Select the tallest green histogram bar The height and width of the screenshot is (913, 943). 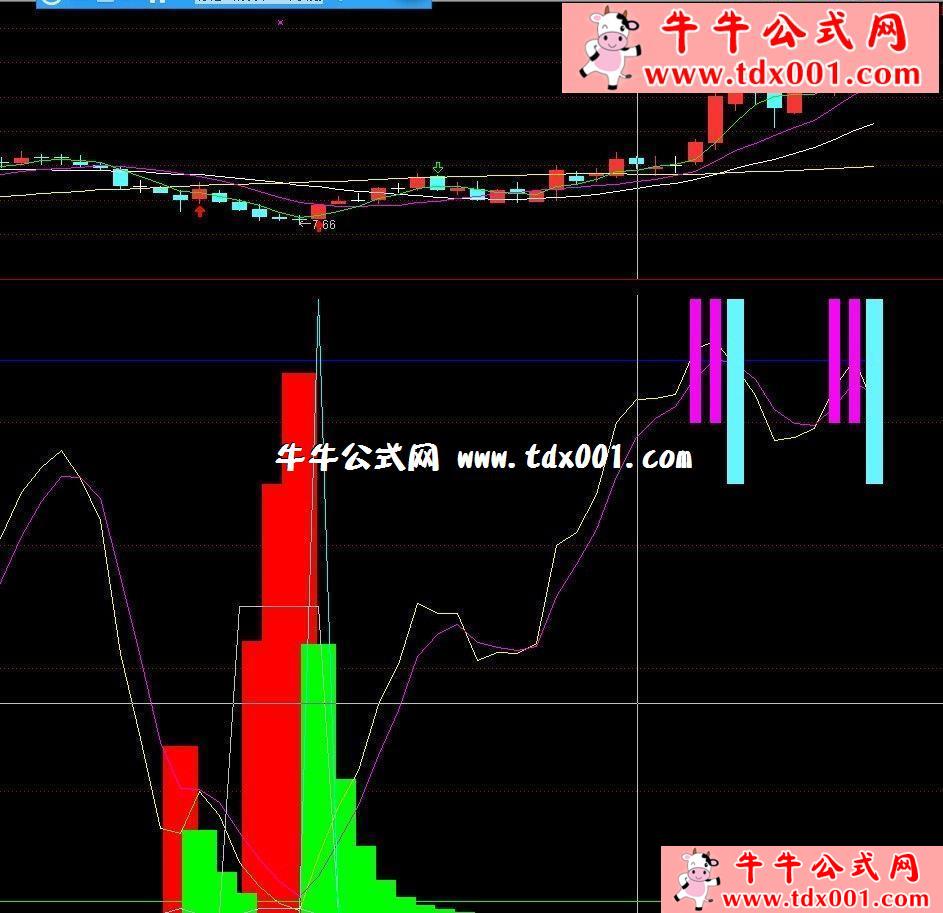click(319, 770)
